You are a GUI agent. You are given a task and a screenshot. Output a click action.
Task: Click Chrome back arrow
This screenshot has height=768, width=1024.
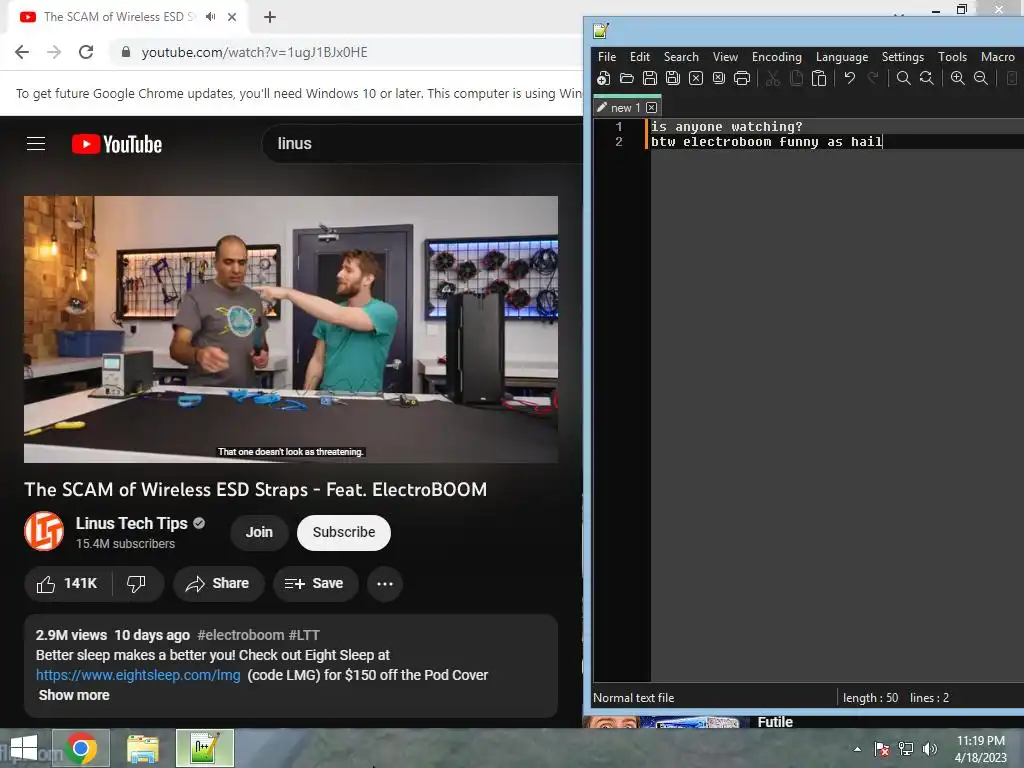(22, 52)
